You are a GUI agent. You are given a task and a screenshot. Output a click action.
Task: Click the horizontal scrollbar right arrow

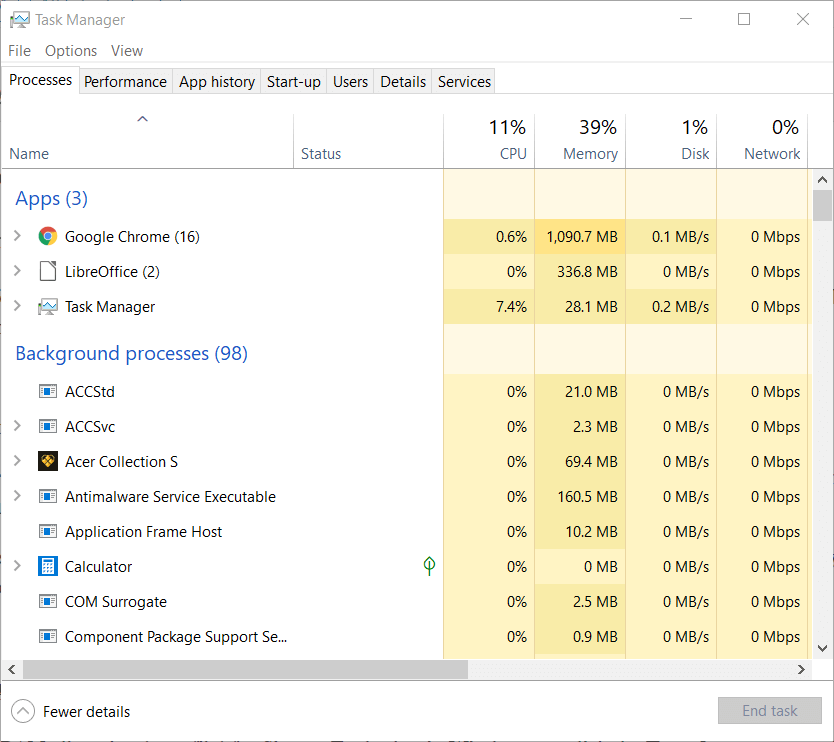click(x=801, y=670)
